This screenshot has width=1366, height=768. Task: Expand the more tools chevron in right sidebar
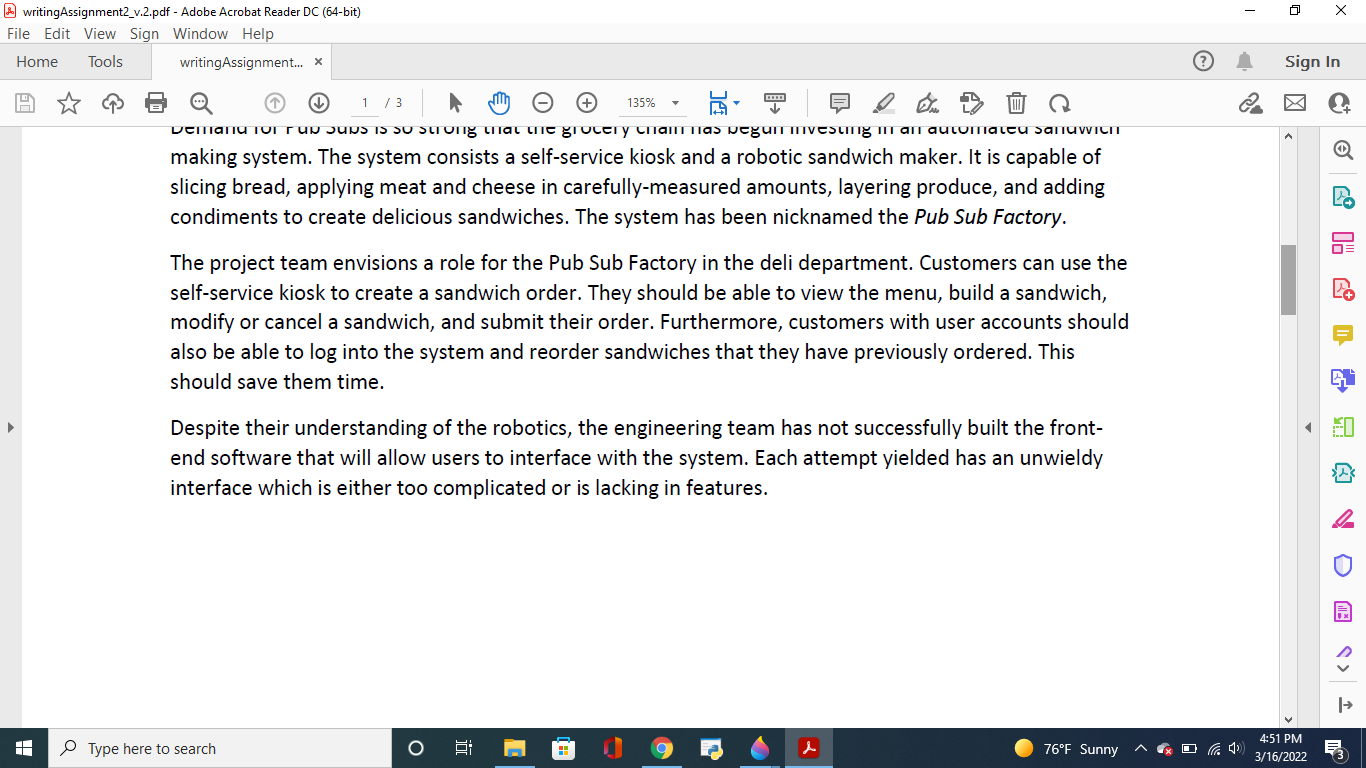(1343, 668)
